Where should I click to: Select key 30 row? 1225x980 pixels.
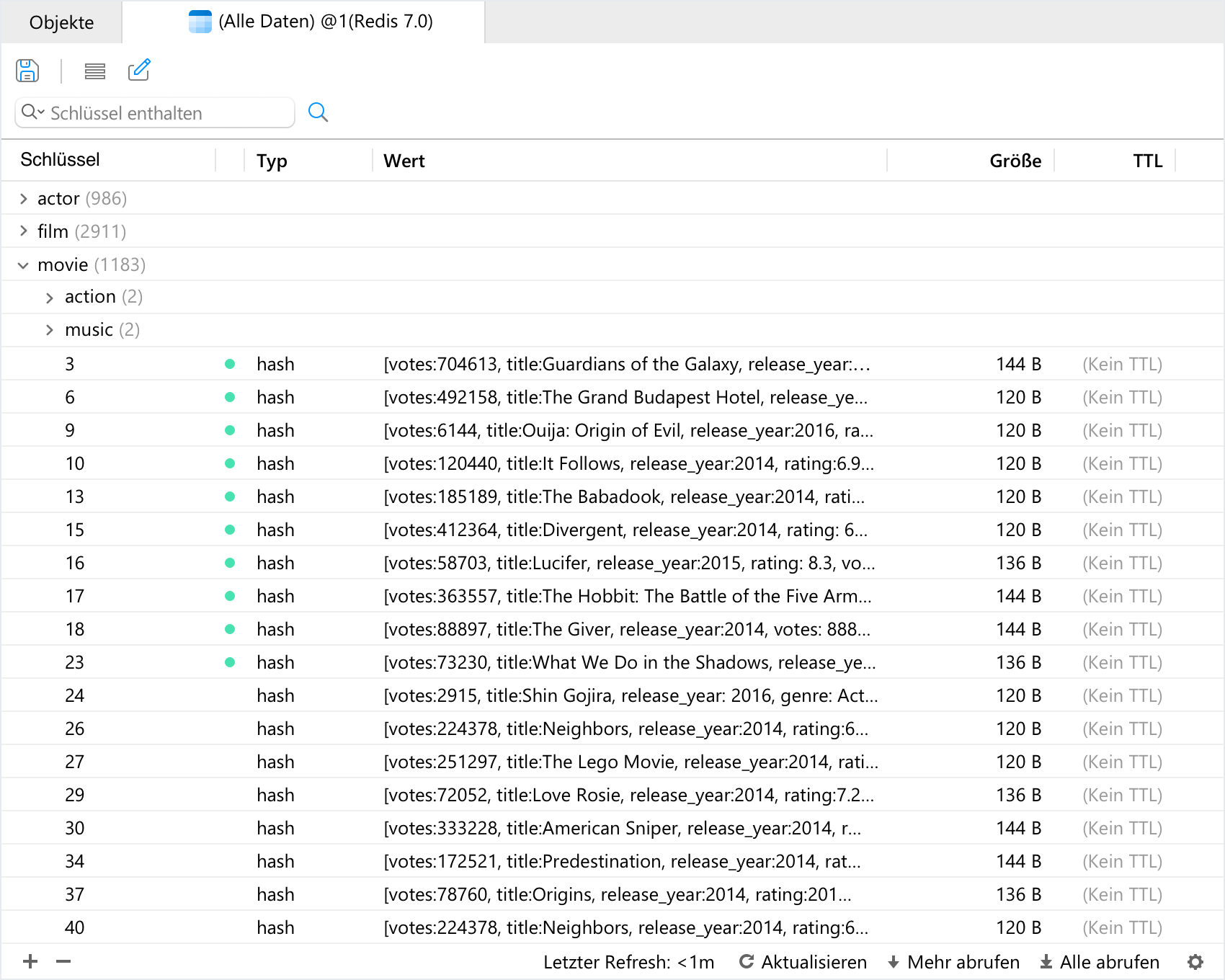point(612,828)
